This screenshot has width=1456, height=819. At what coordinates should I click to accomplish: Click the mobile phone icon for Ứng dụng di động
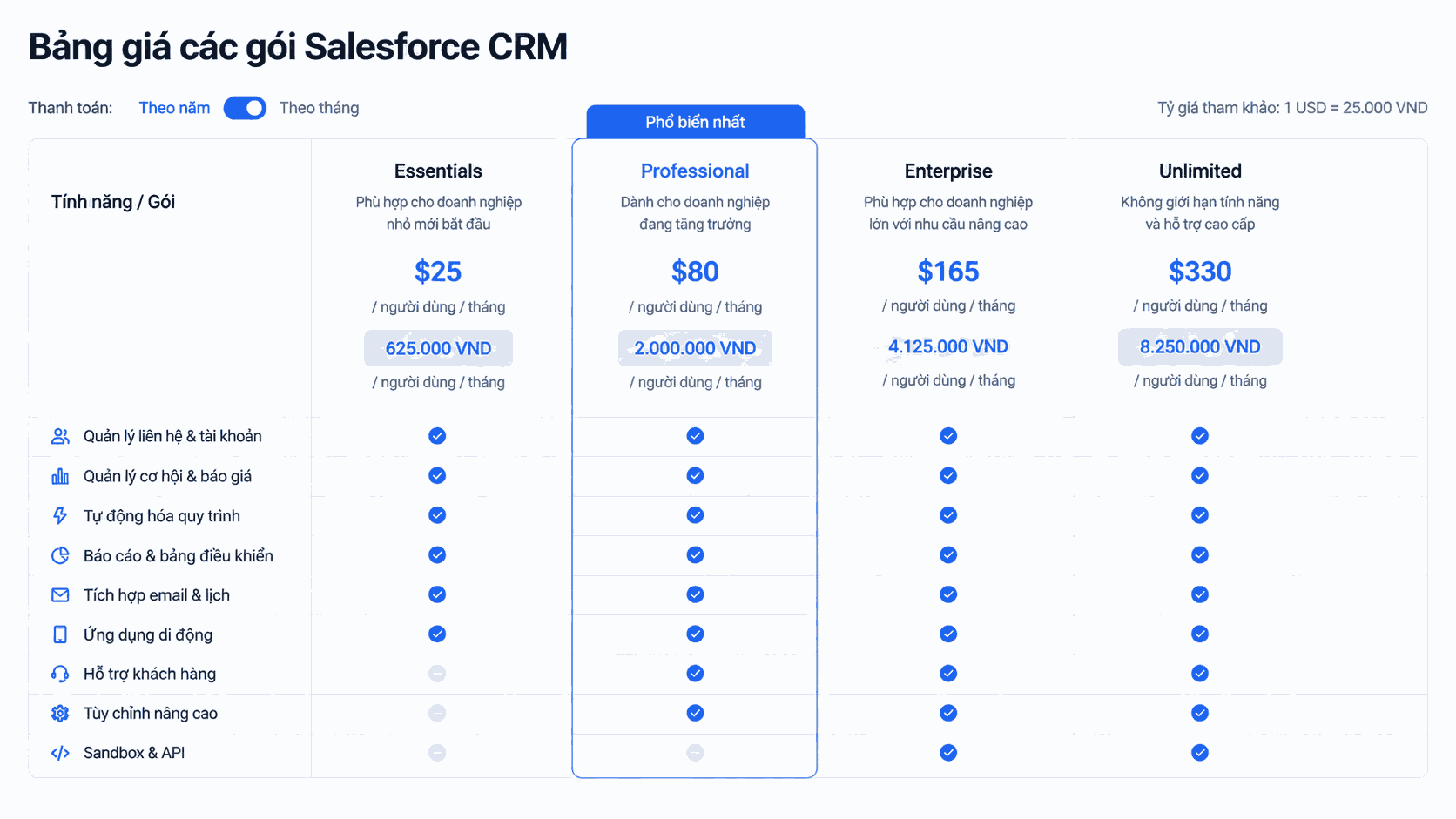(60, 634)
